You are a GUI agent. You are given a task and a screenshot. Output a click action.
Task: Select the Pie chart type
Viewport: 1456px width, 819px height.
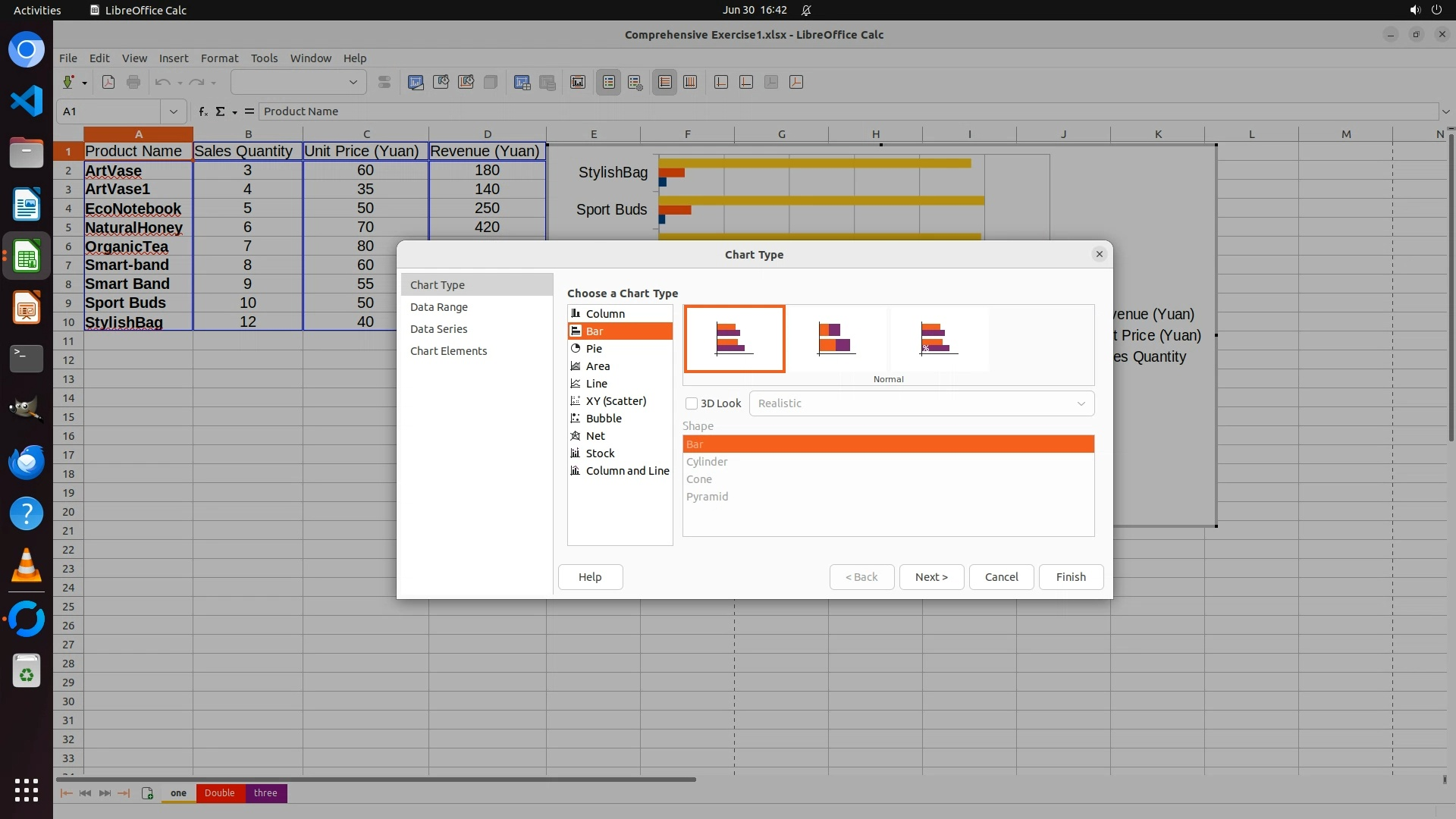pyautogui.click(x=594, y=349)
